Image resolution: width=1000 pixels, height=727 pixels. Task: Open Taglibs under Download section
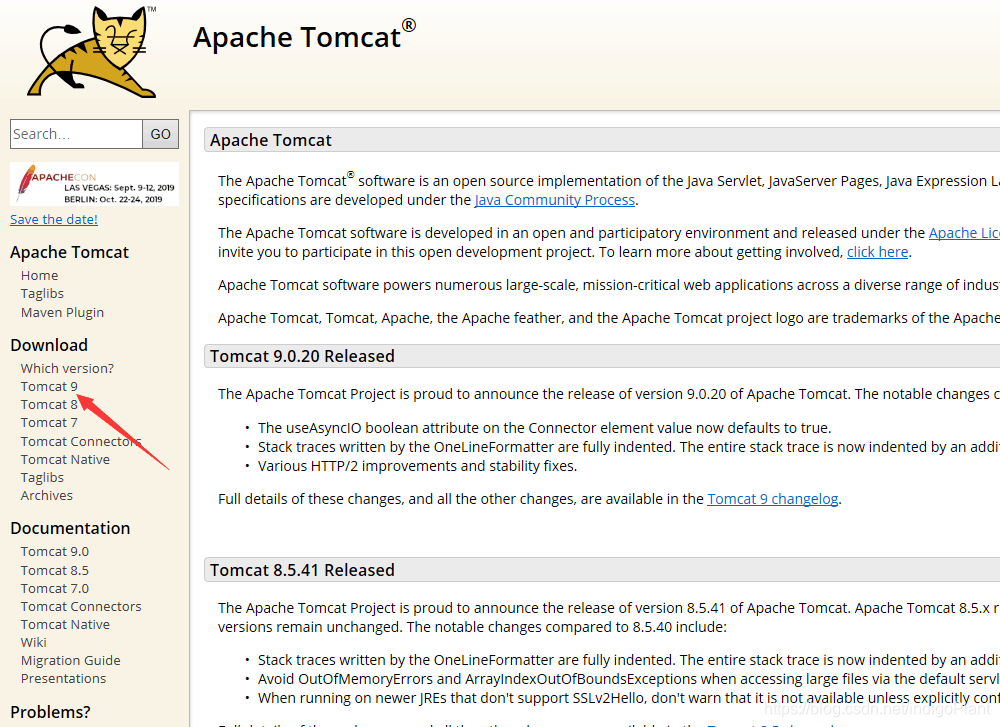coord(42,477)
